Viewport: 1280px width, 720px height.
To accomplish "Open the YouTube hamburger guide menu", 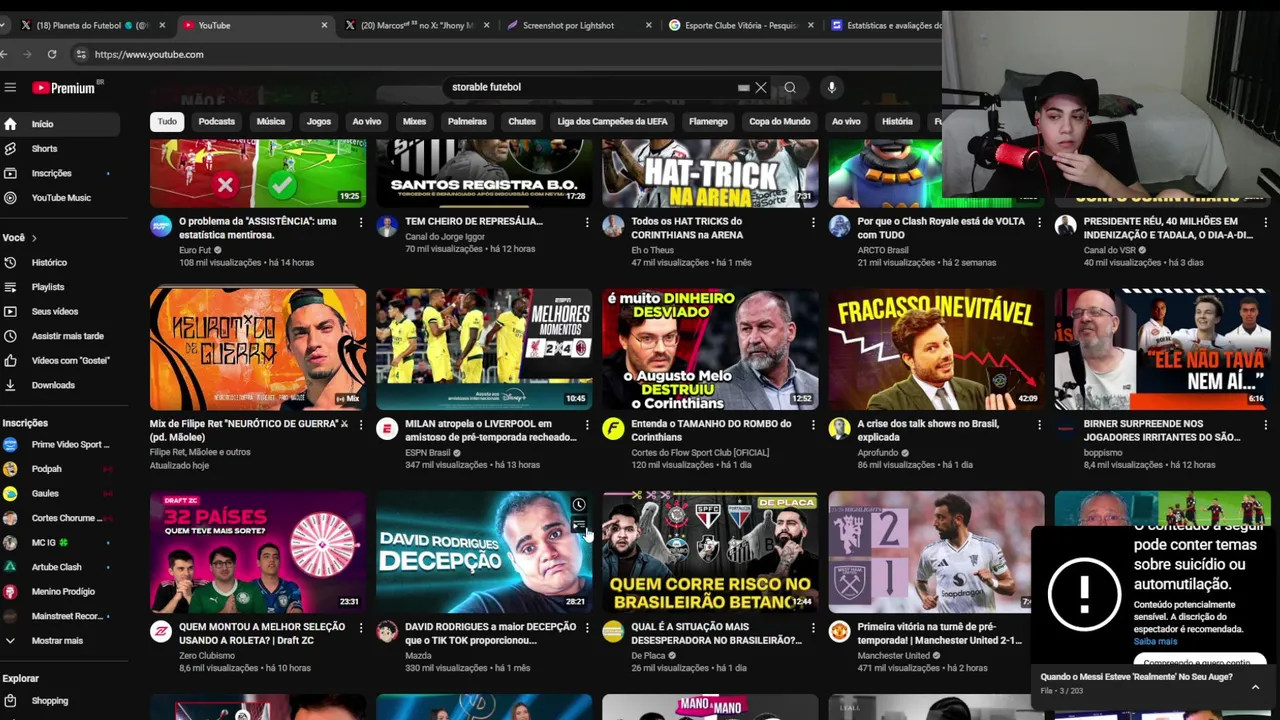I will click(10, 88).
